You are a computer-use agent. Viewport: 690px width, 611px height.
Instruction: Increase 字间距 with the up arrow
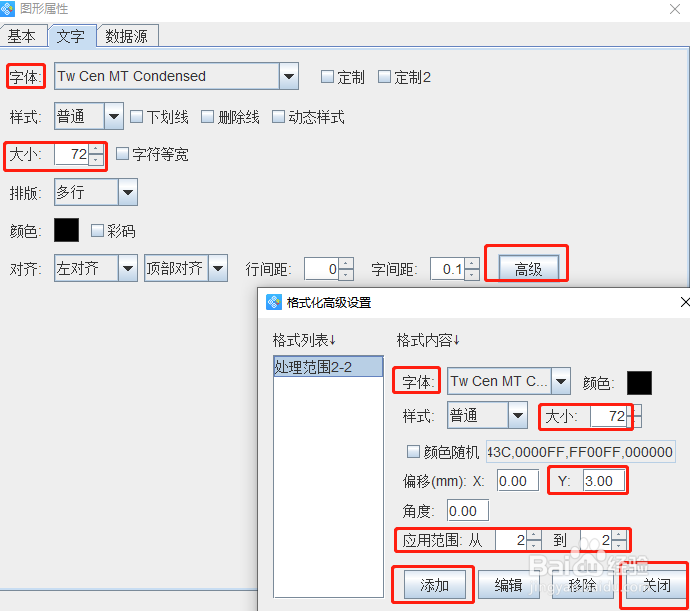(472, 263)
